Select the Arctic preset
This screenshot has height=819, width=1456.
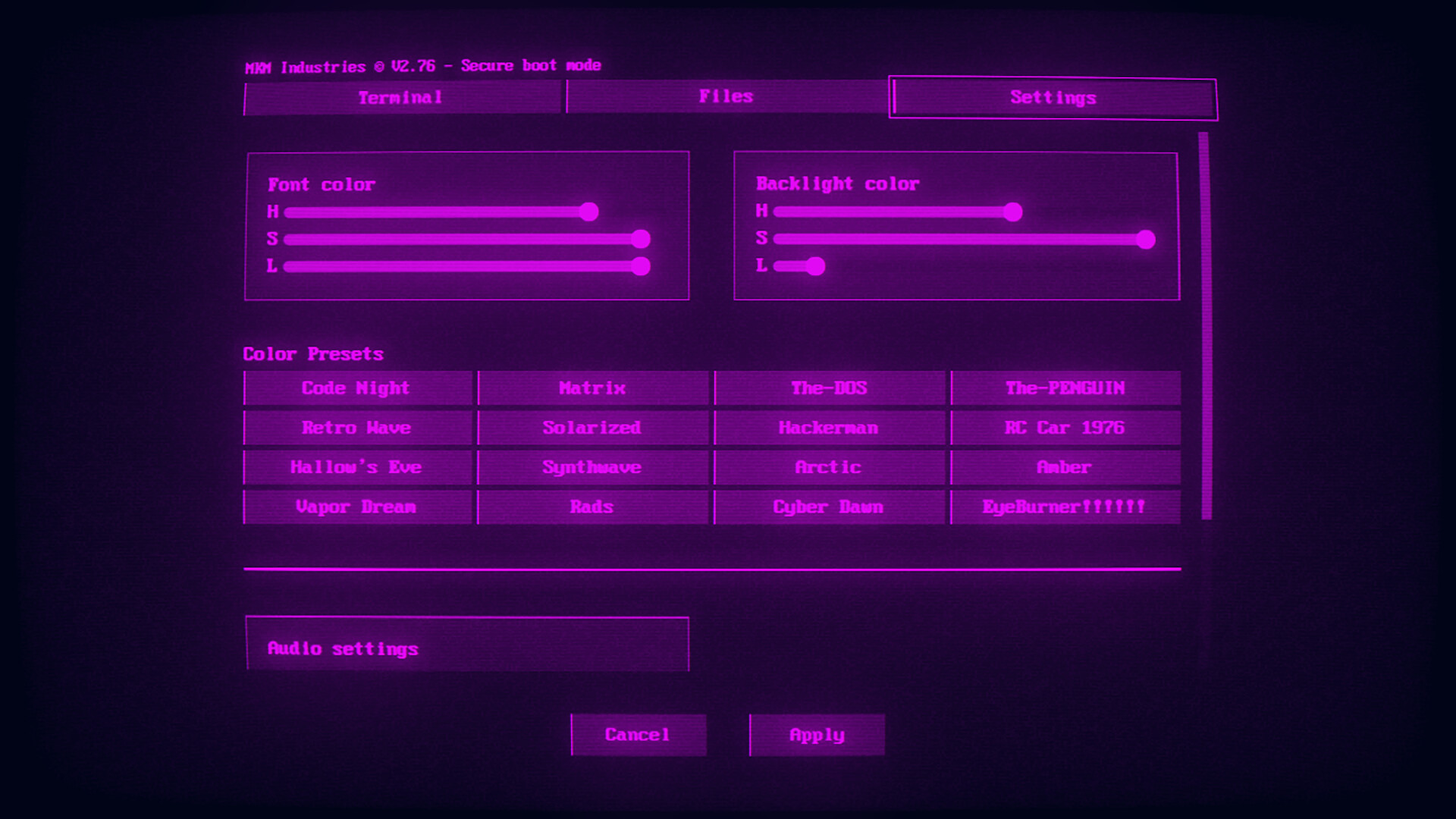point(829,467)
